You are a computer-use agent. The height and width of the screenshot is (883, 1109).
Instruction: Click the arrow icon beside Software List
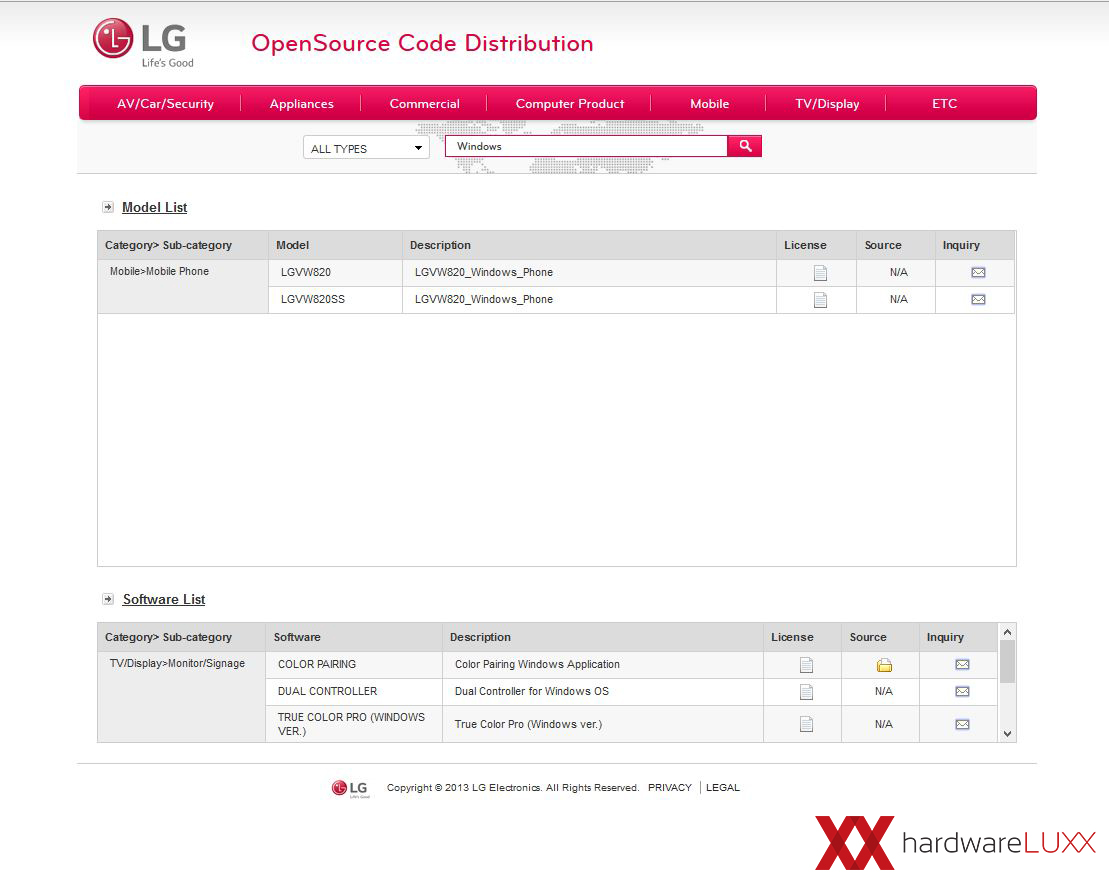click(x=108, y=599)
